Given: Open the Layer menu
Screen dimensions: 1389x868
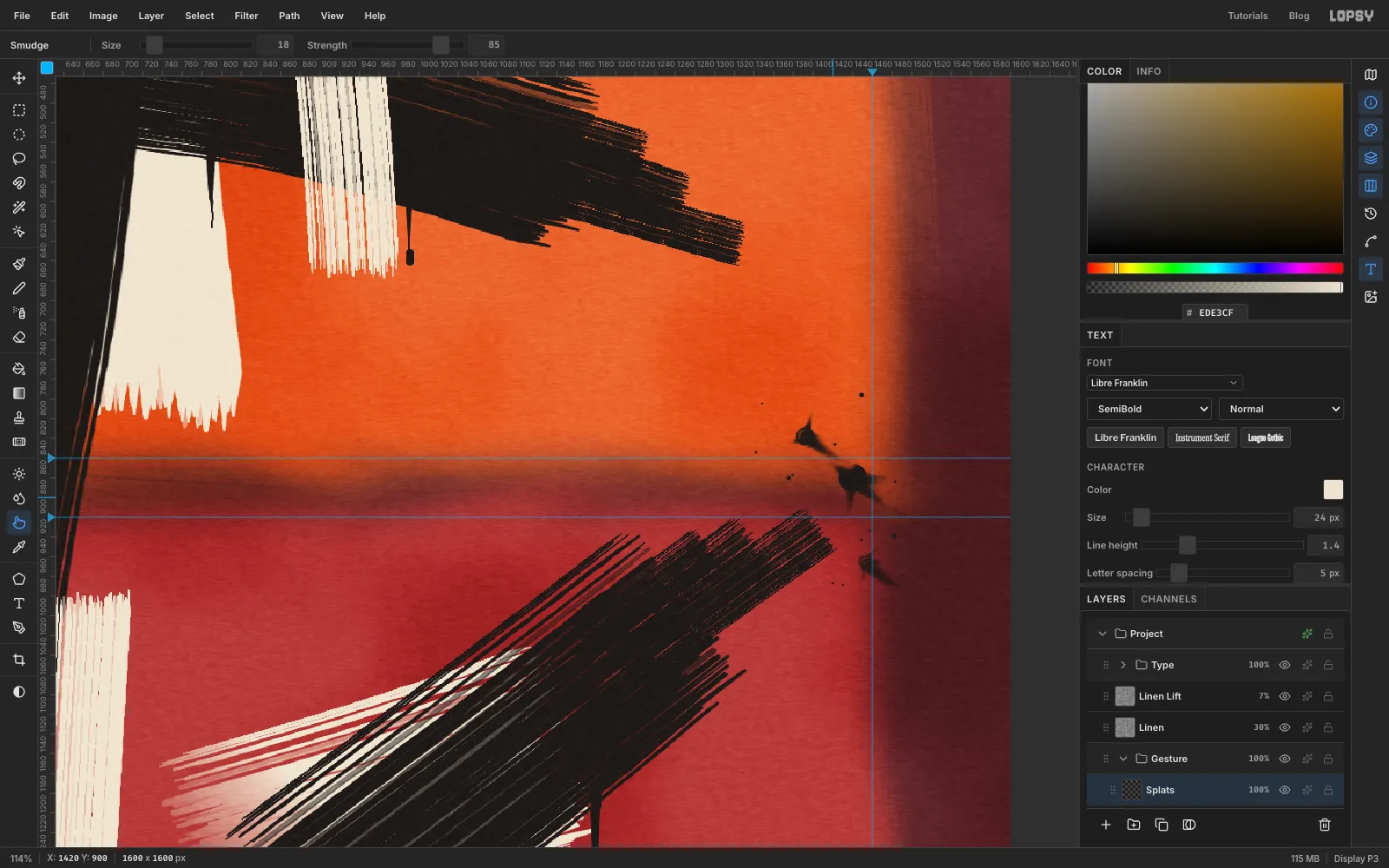Looking at the screenshot, I should 151,16.
